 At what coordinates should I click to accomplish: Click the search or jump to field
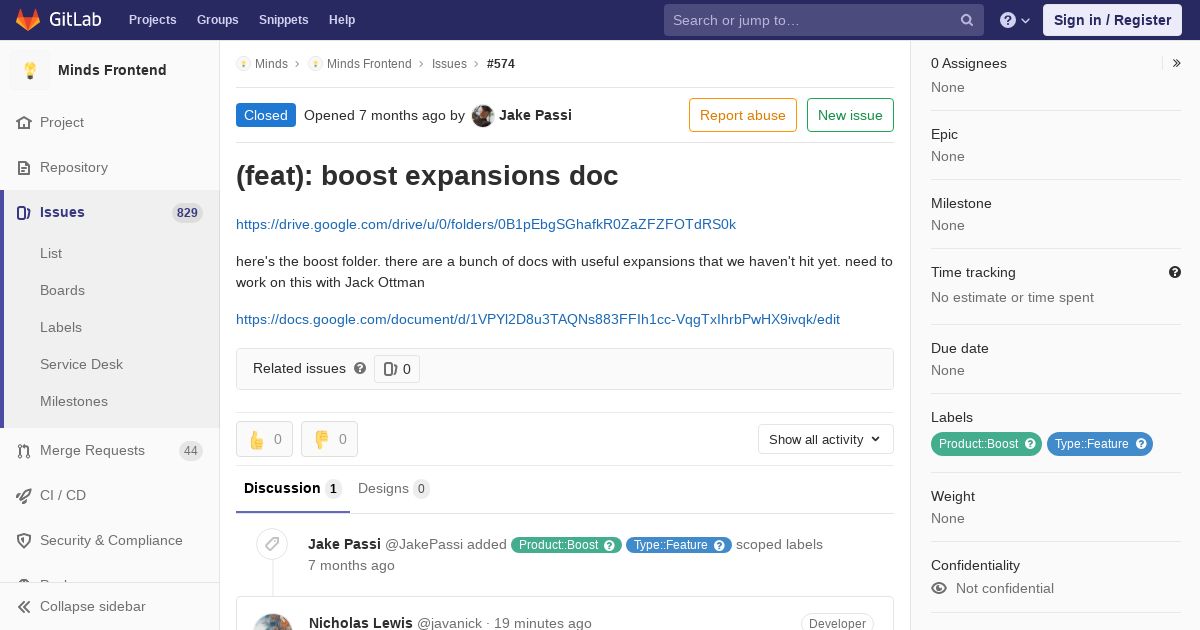point(824,20)
